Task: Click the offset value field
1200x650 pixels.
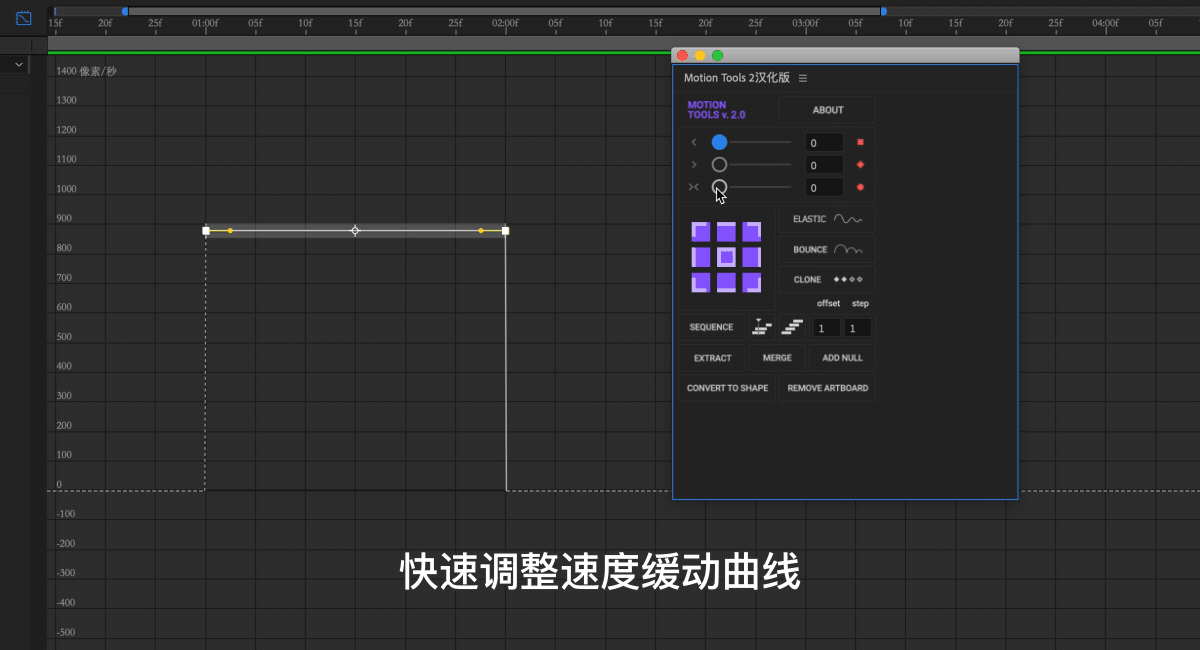Action: click(826, 328)
